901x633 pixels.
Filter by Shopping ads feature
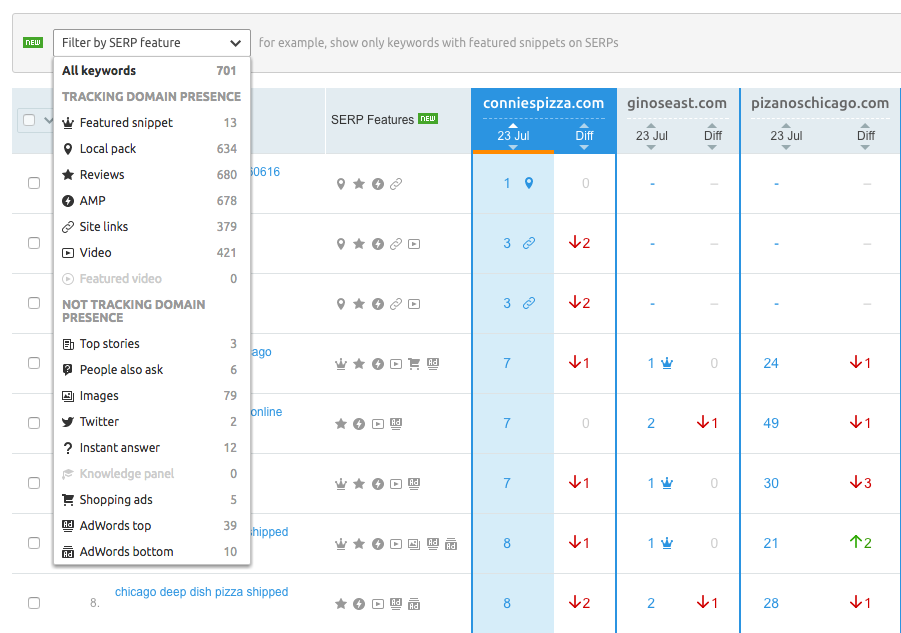click(x=152, y=500)
